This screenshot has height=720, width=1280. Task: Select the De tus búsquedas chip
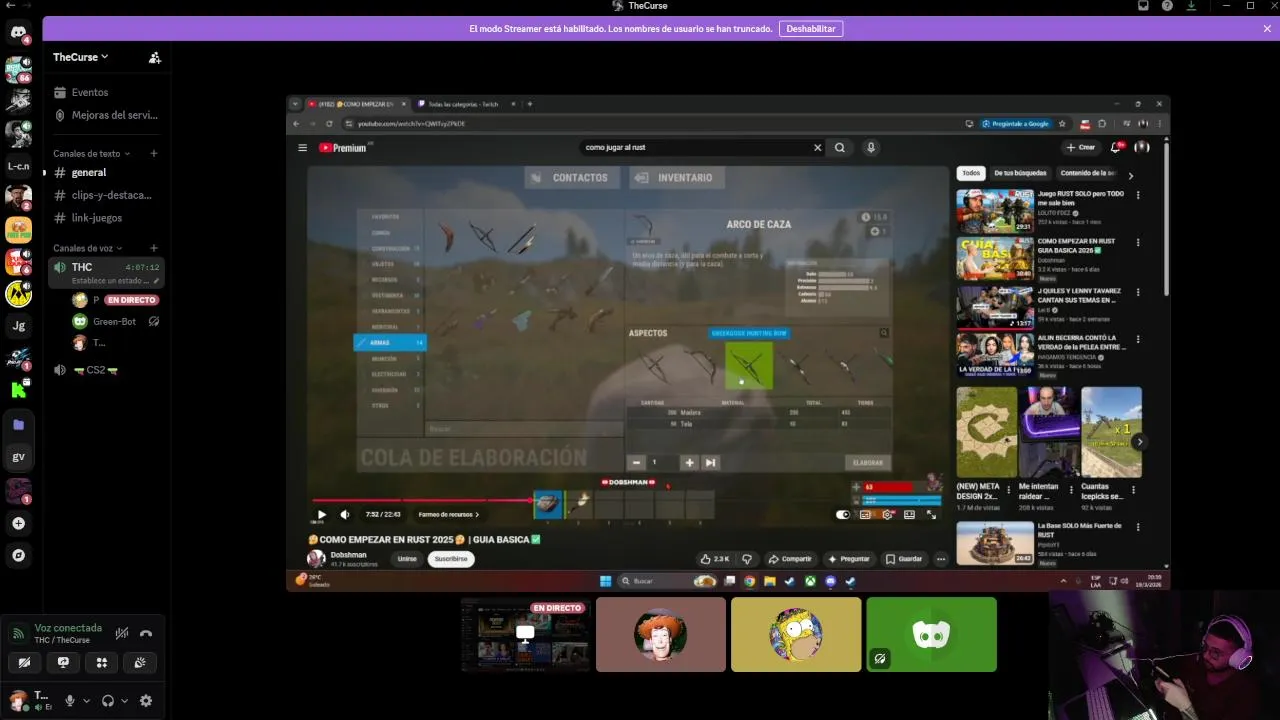1020,173
